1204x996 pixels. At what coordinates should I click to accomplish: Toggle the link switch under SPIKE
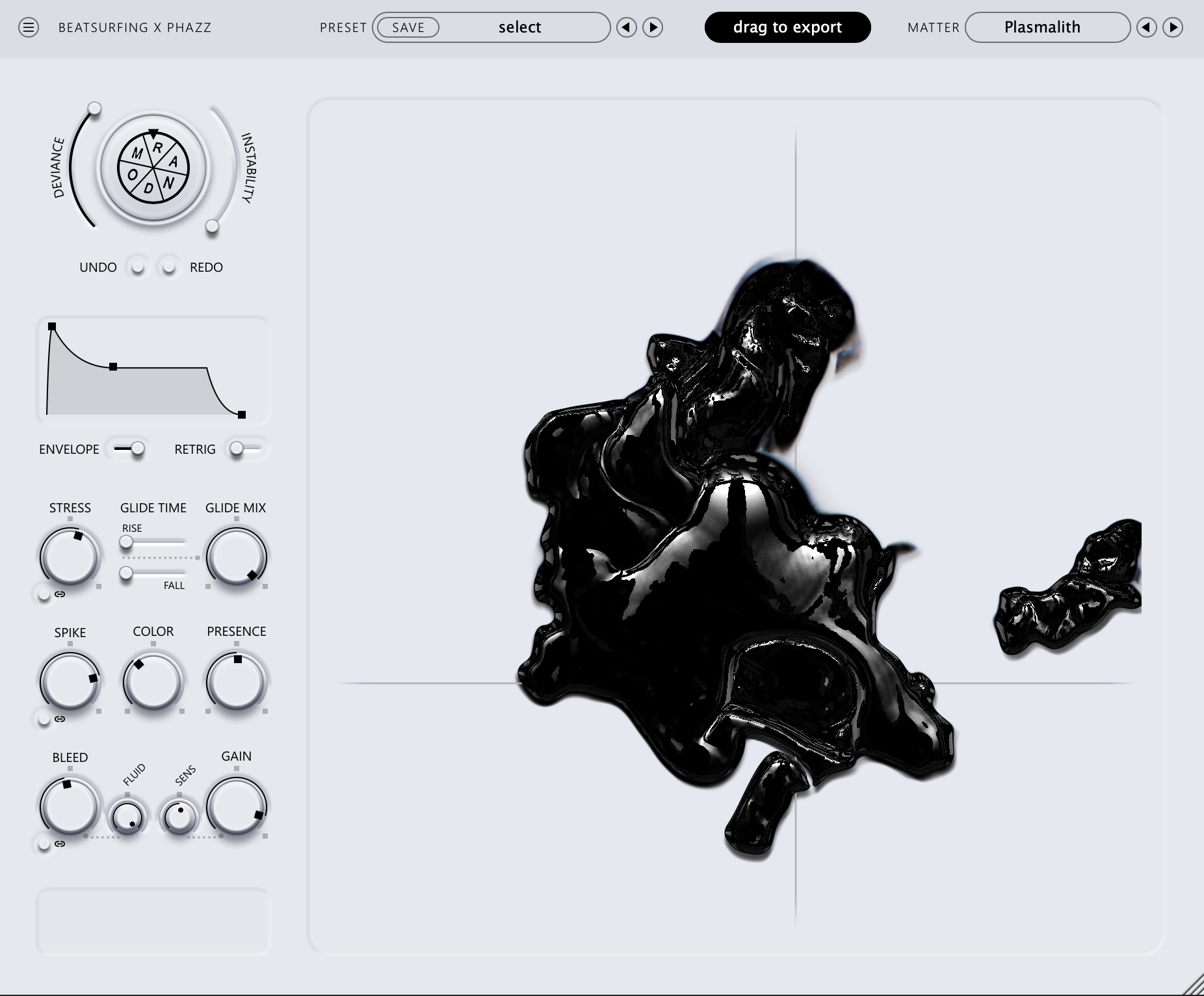(44, 719)
